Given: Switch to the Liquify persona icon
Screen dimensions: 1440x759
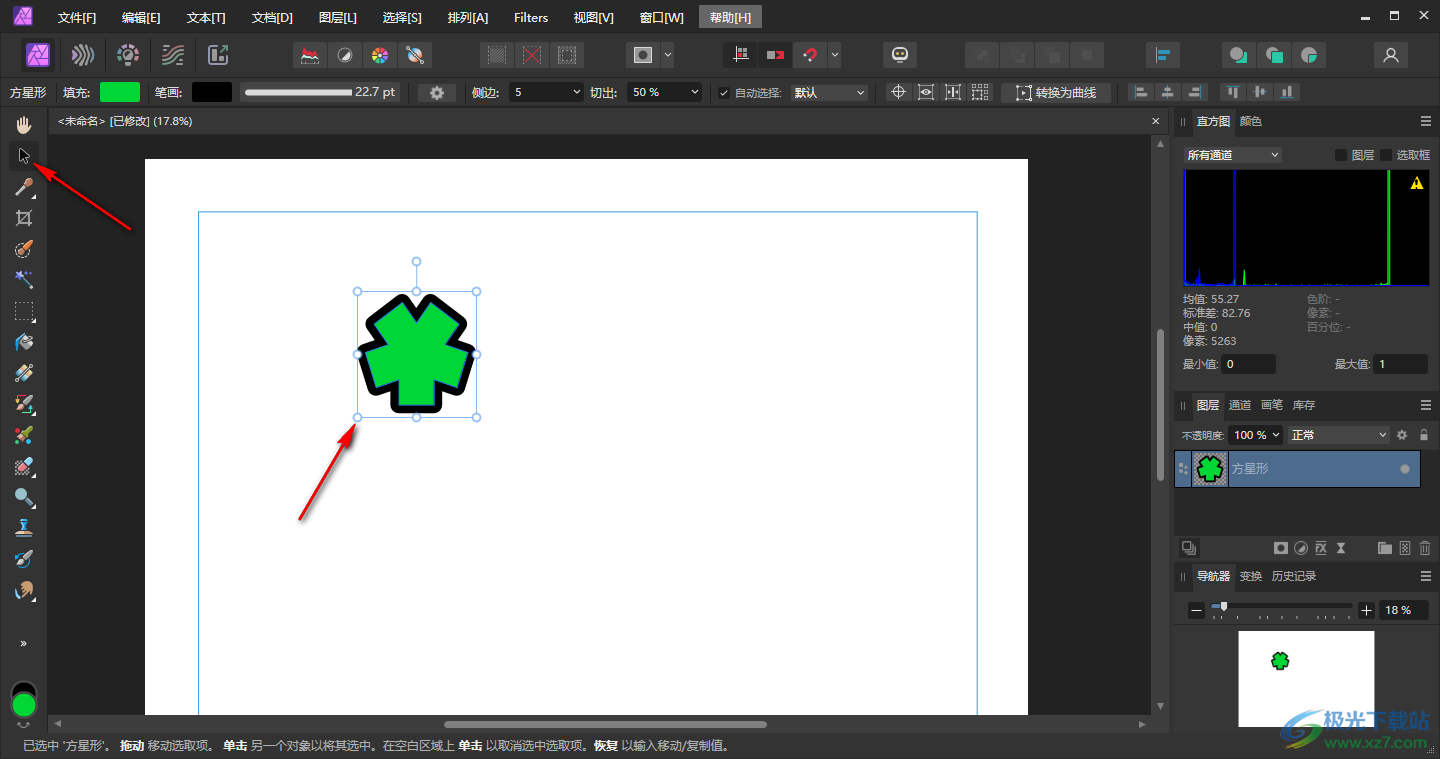Looking at the screenshot, I should (x=85, y=55).
